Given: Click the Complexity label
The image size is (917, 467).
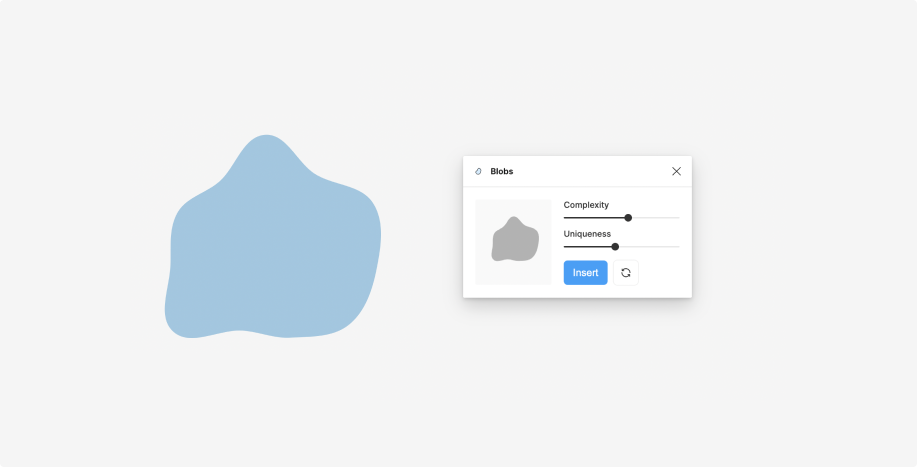Looking at the screenshot, I should pos(586,205).
